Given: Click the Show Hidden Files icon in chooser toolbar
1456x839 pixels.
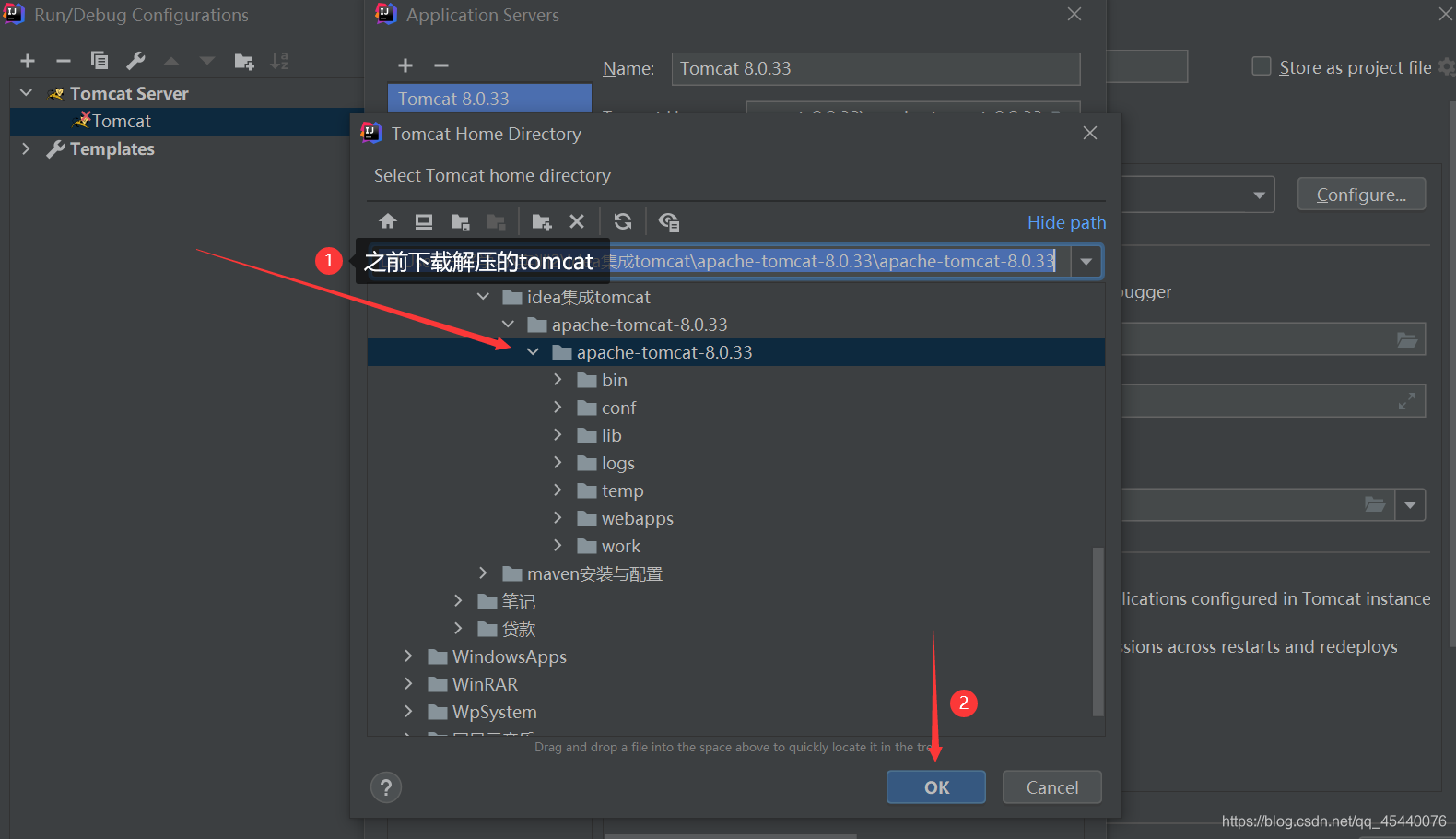Looking at the screenshot, I should tap(669, 221).
